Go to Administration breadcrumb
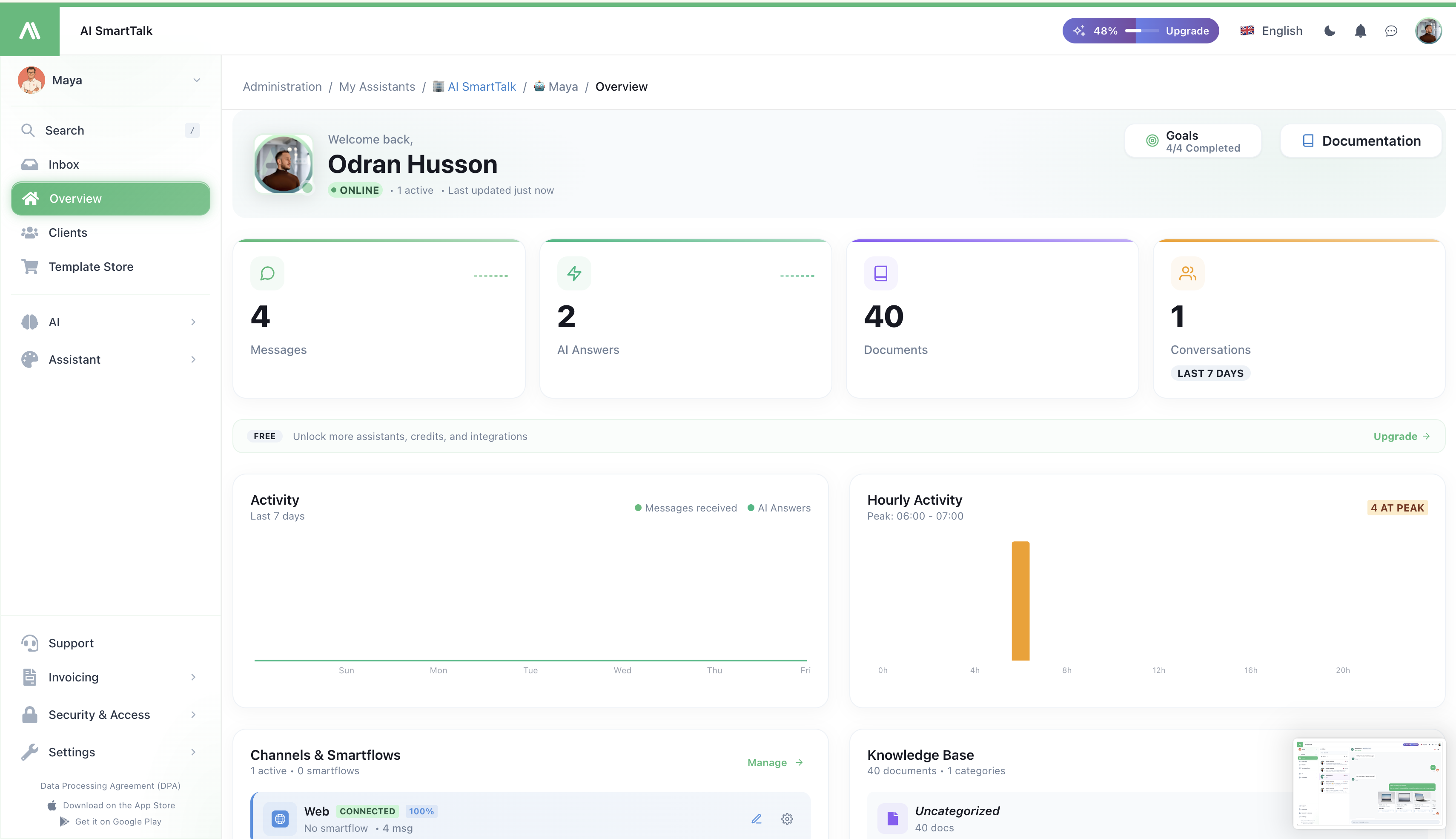Image resolution: width=1456 pixels, height=839 pixels. pos(282,86)
